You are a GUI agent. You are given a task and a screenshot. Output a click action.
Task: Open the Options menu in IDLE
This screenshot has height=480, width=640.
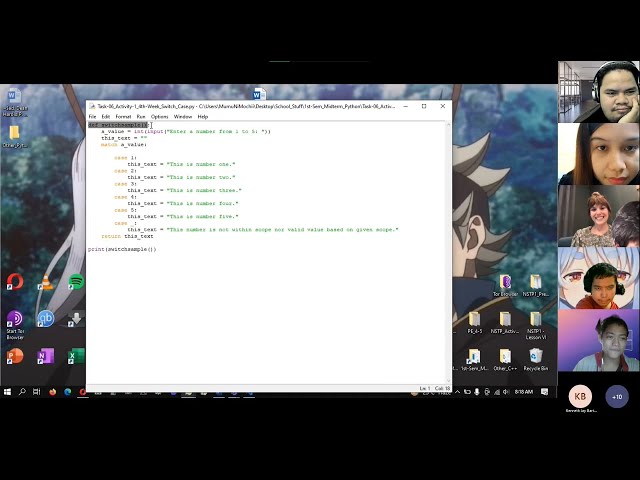160,117
